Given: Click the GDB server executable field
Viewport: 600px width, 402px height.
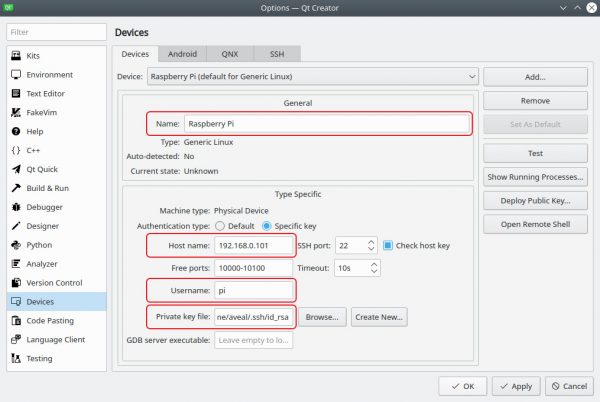Looking at the screenshot, I should tap(253, 340).
